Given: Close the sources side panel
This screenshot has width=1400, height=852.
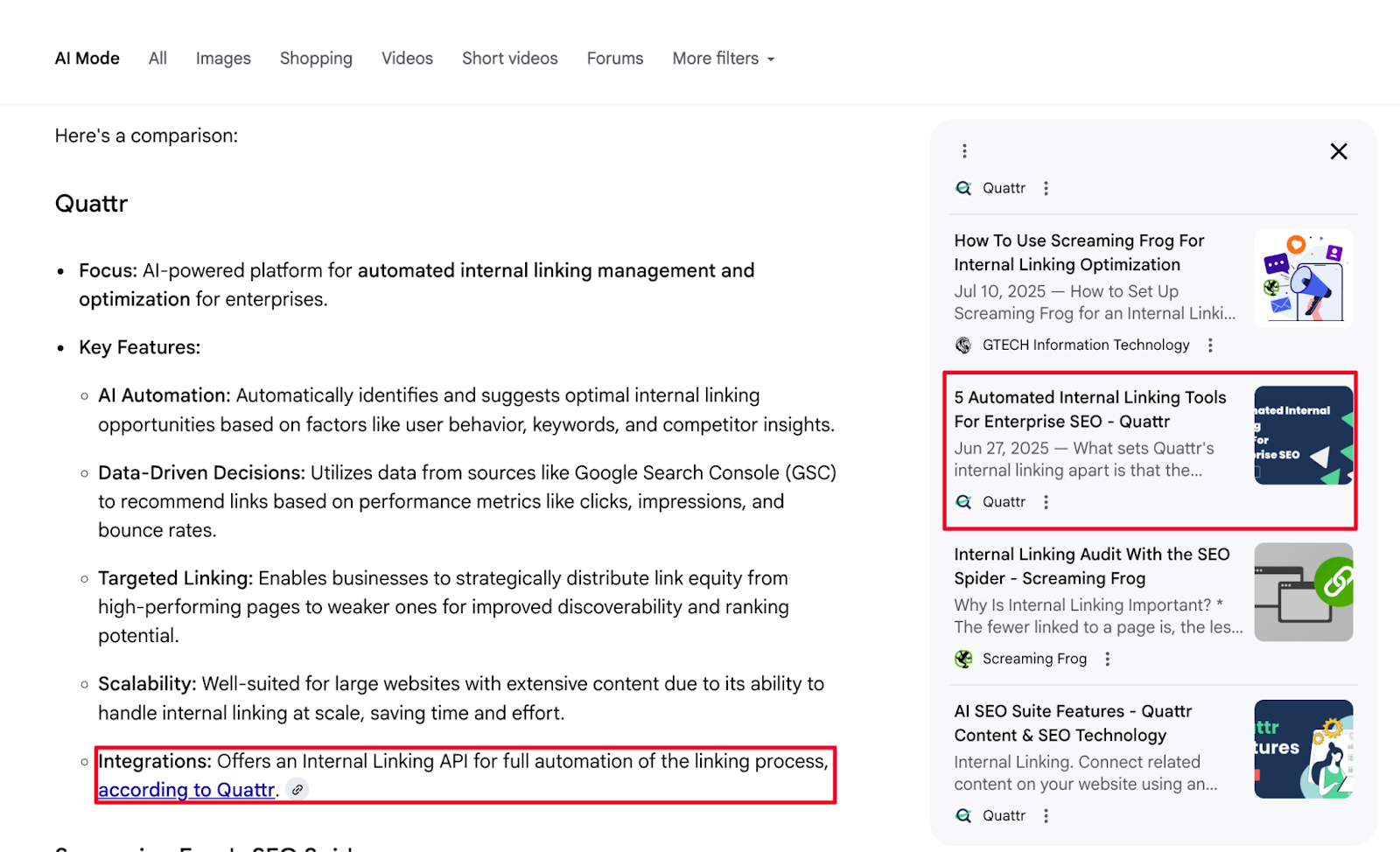Looking at the screenshot, I should coord(1339,151).
